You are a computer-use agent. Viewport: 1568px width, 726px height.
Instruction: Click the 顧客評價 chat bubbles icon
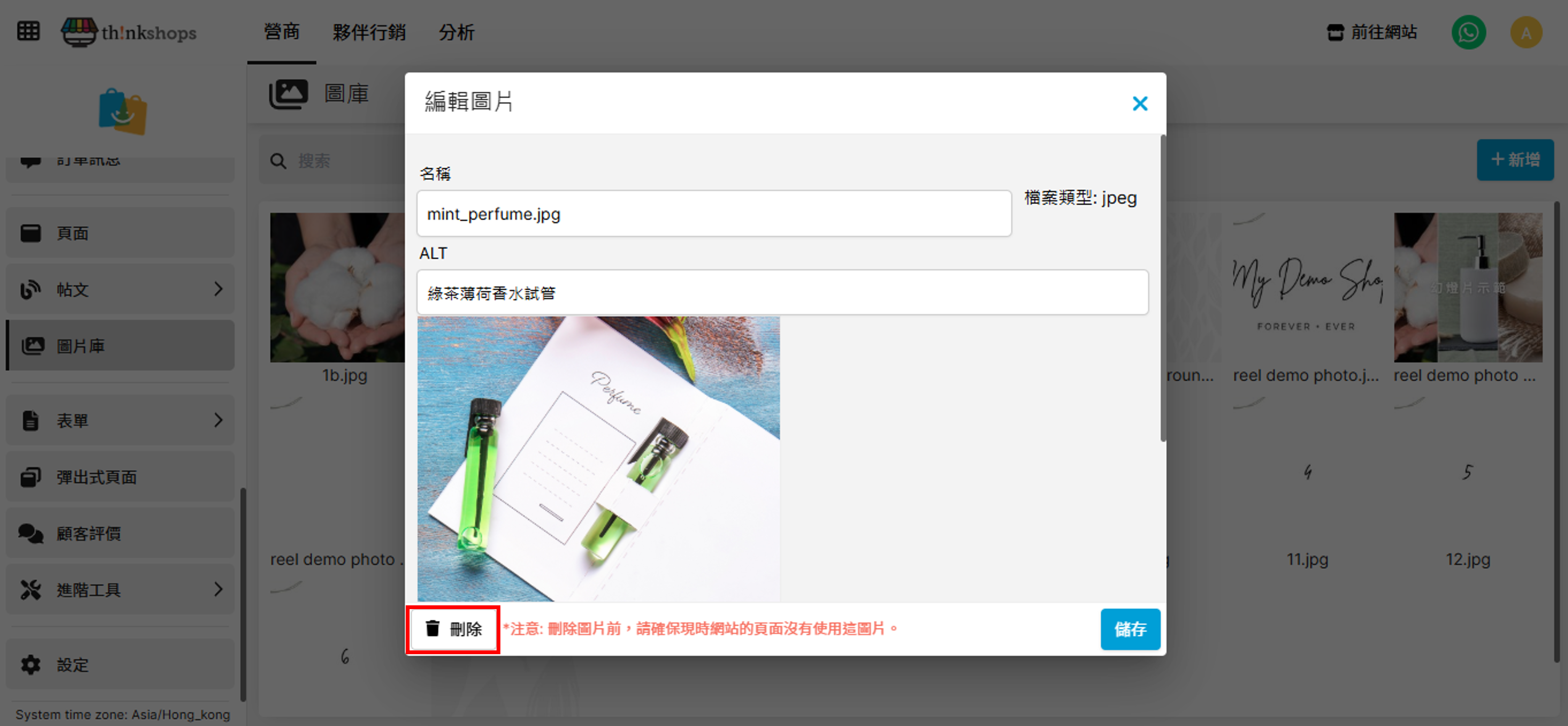click(x=31, y=534)
